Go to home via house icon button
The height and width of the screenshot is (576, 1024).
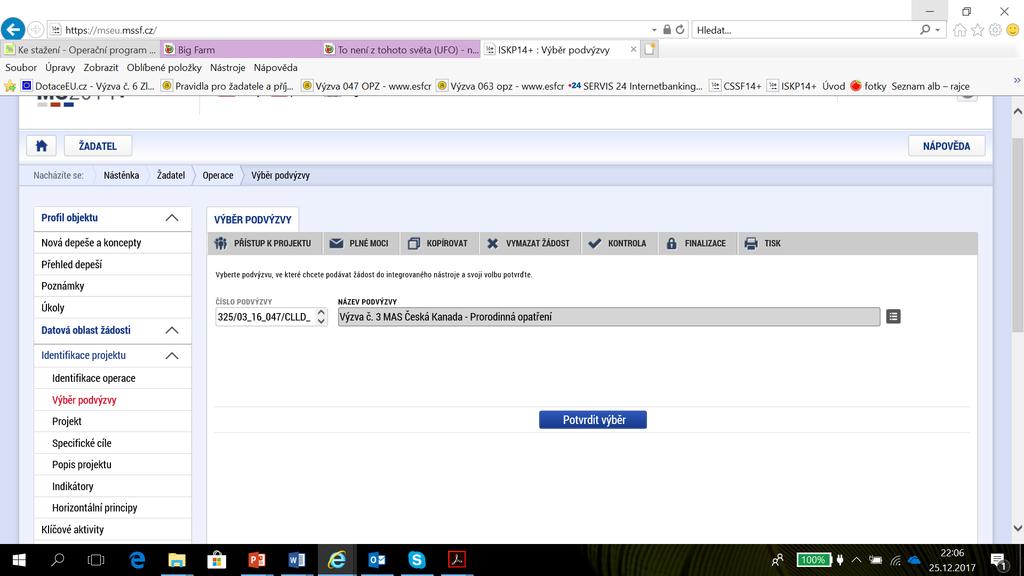click(41, 146)
